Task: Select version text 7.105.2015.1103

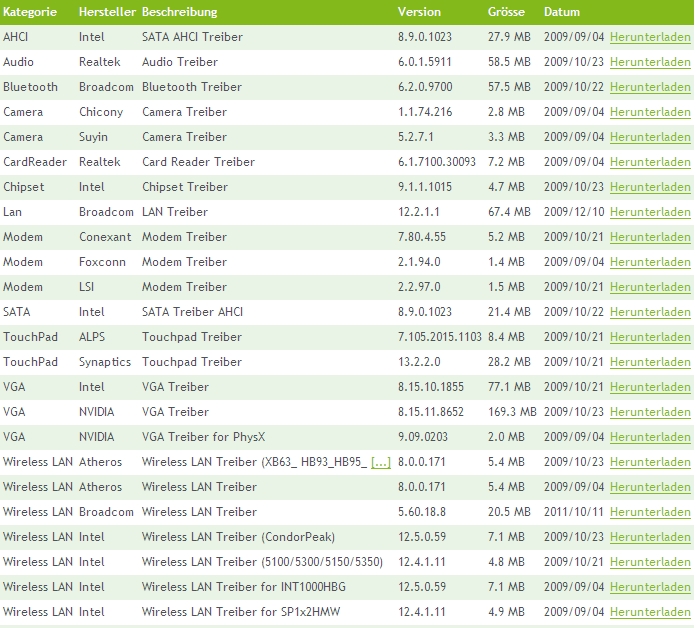Action: (439, 337)
